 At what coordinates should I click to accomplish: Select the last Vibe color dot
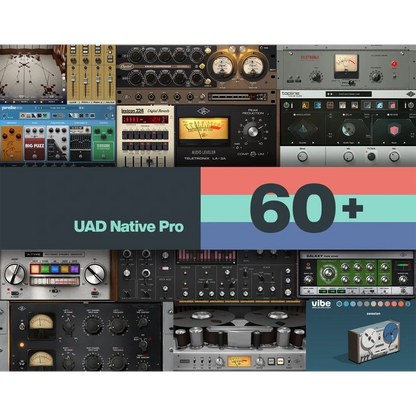pyautogui.click(x=408, y=304)
